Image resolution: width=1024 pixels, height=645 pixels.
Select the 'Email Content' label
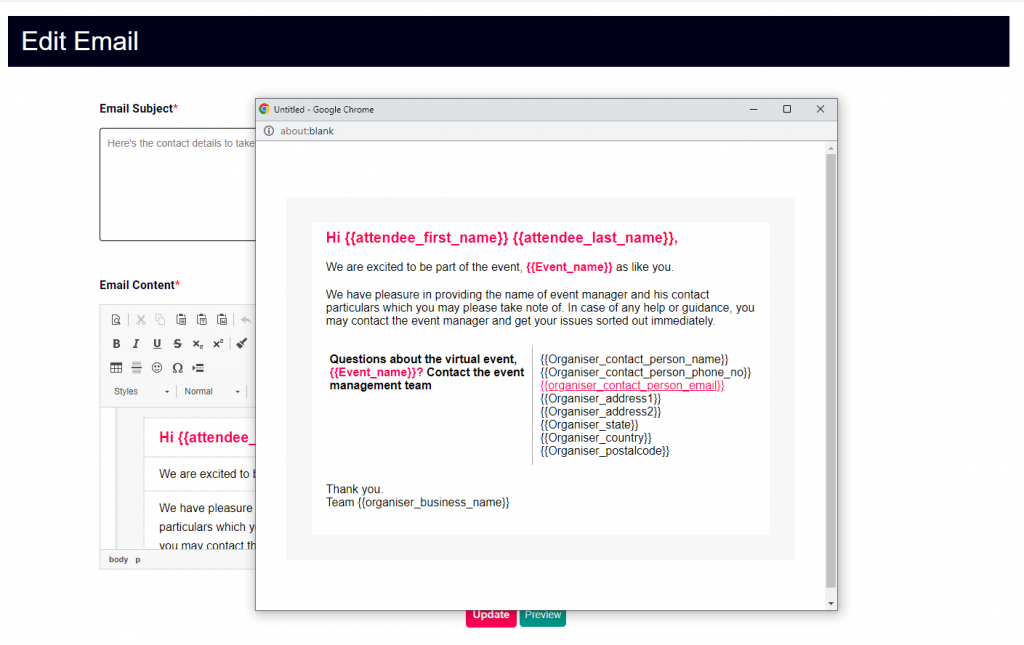pos(139,285)
